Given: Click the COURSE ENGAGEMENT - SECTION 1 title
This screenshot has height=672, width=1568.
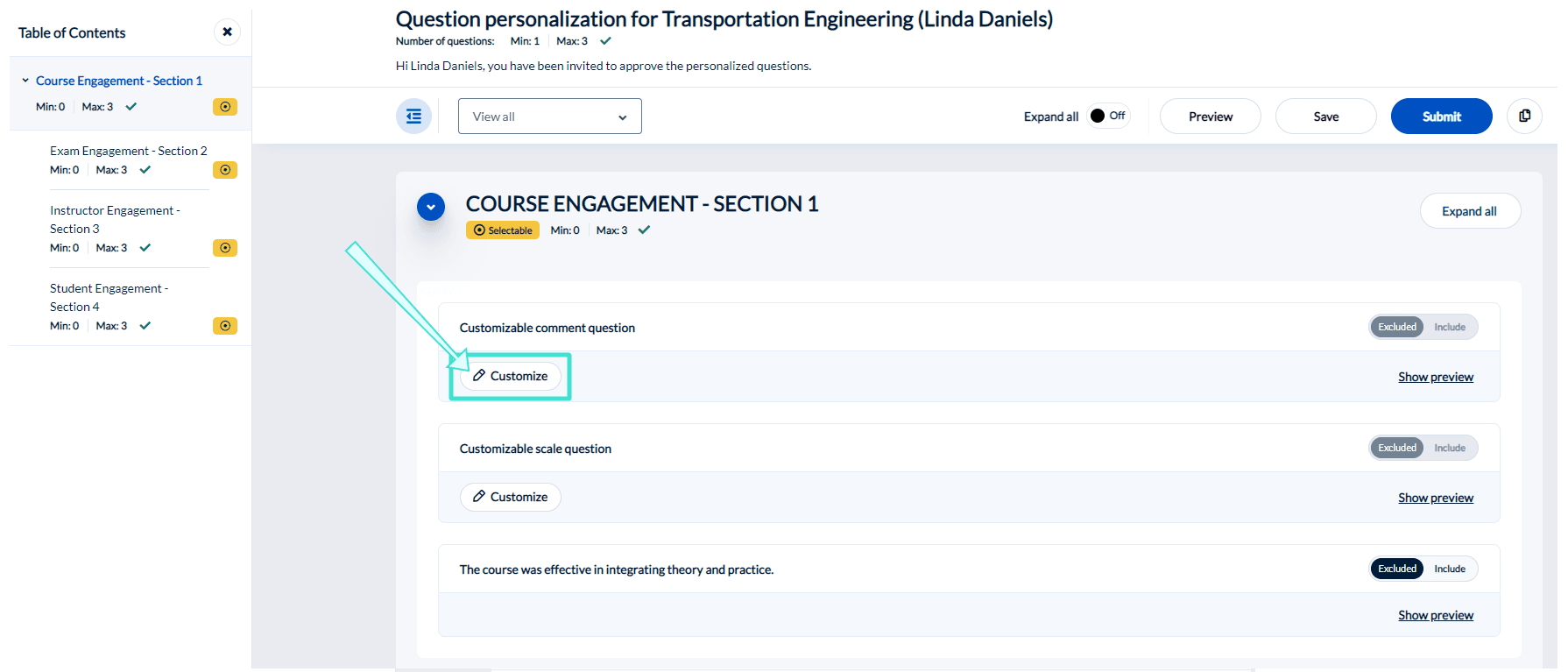Looking at the screenshot, I should [642, 204].
